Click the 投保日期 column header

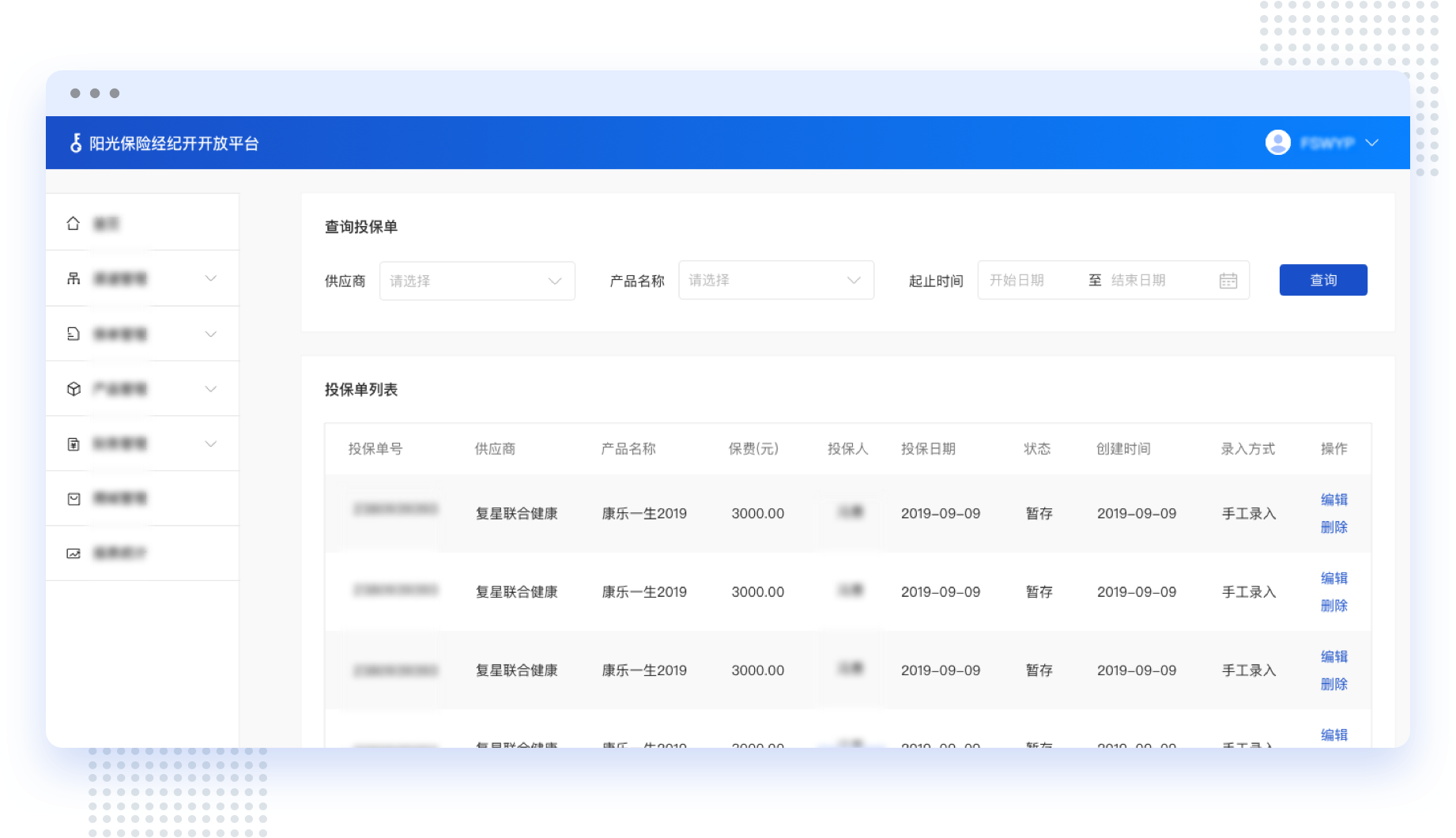929,449
